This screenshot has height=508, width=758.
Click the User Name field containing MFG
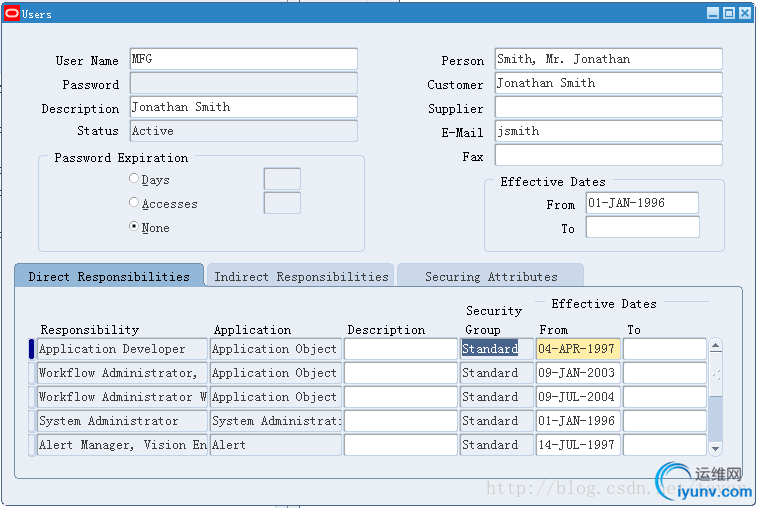(x=244, y=59)
